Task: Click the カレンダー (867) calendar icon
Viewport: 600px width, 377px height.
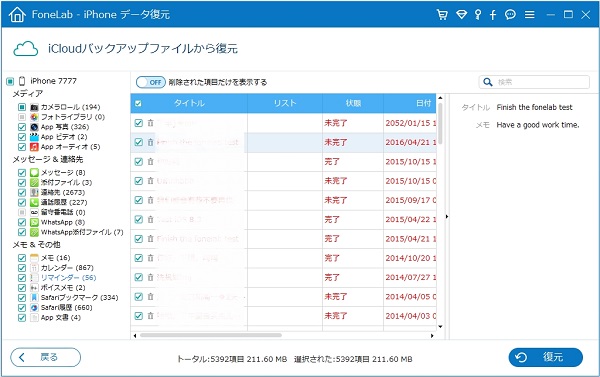Action: (34, 268)
